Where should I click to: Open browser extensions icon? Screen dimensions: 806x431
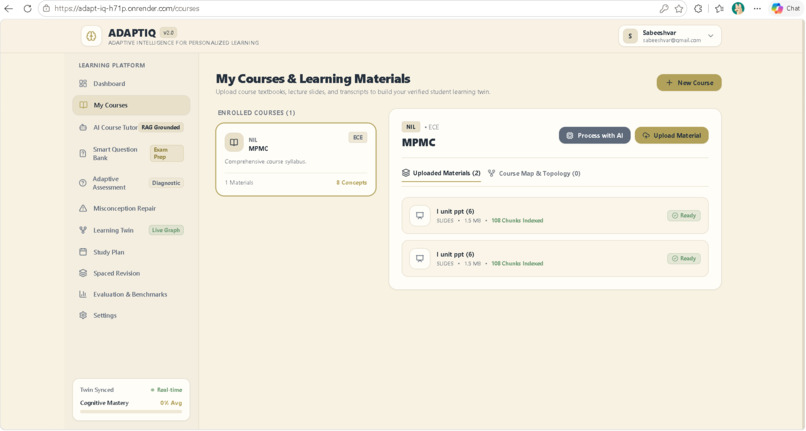[698, 8]
